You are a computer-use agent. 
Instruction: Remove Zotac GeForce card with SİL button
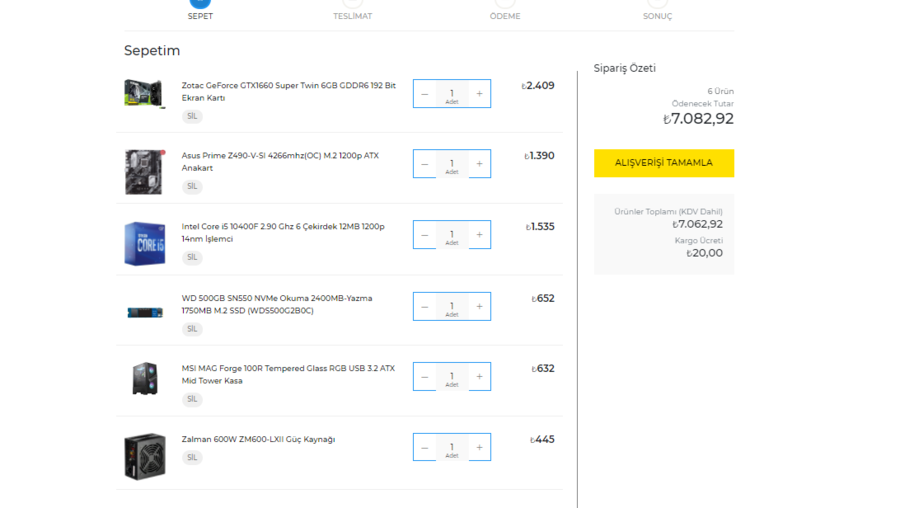(192, 116)
